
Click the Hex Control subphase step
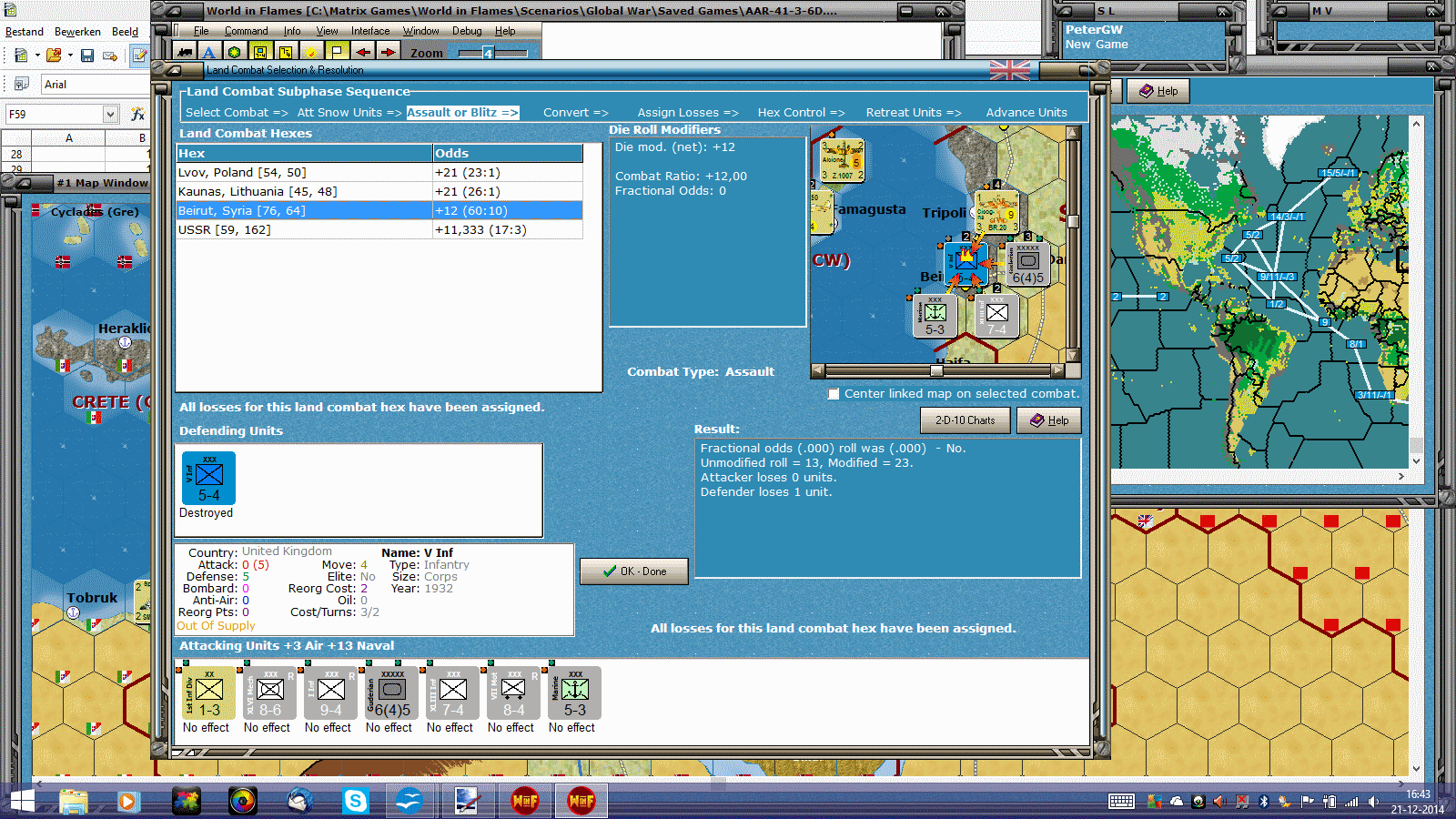(801, 113)
